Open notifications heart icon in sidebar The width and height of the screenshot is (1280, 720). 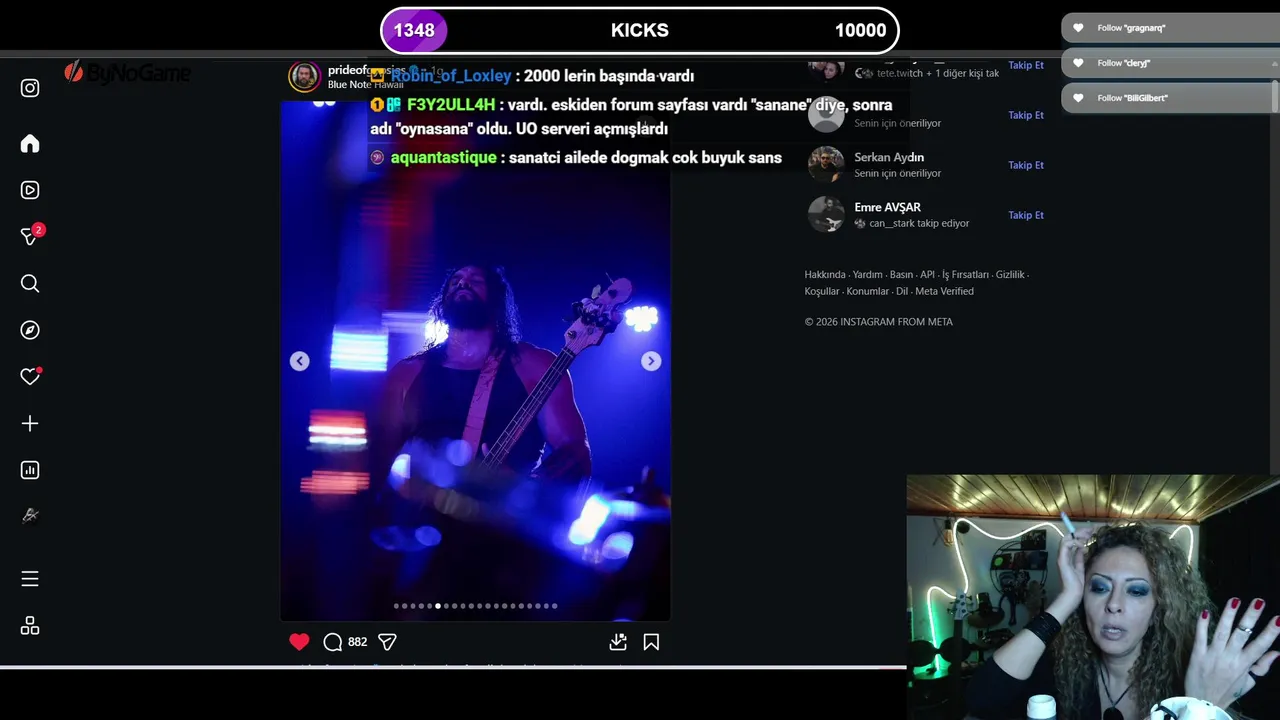30,377
